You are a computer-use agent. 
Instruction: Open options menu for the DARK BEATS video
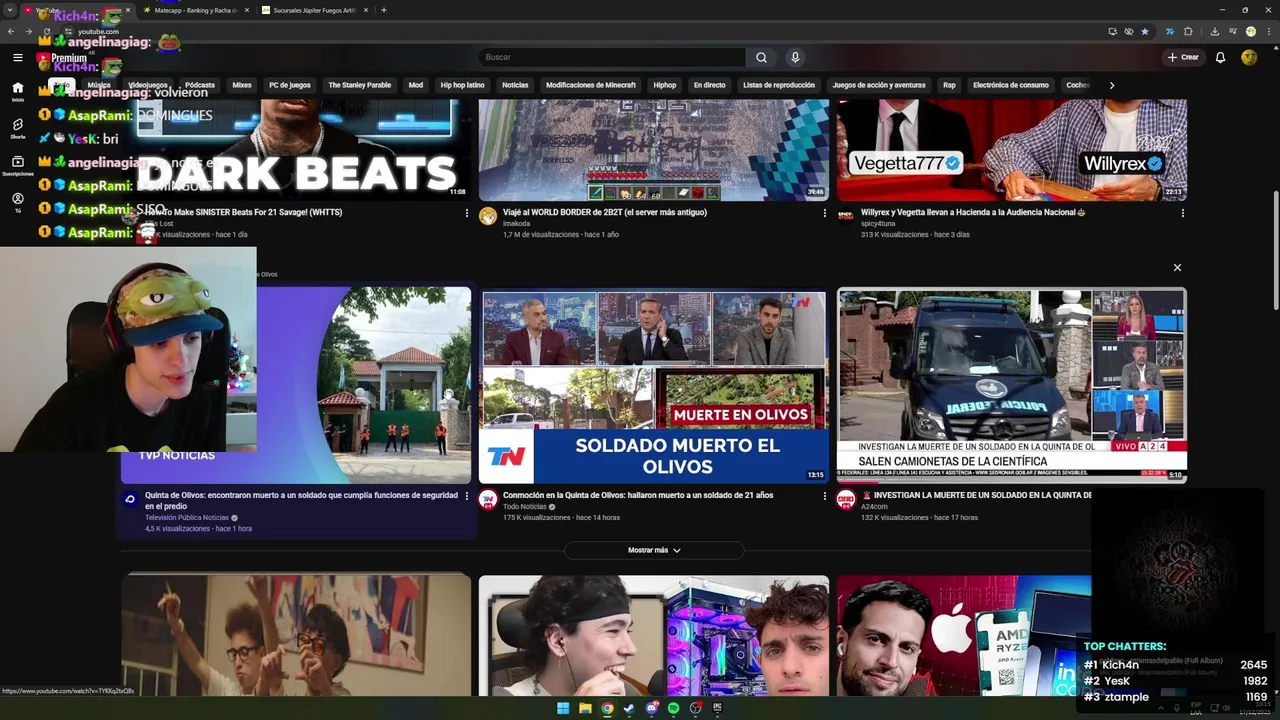467,213
